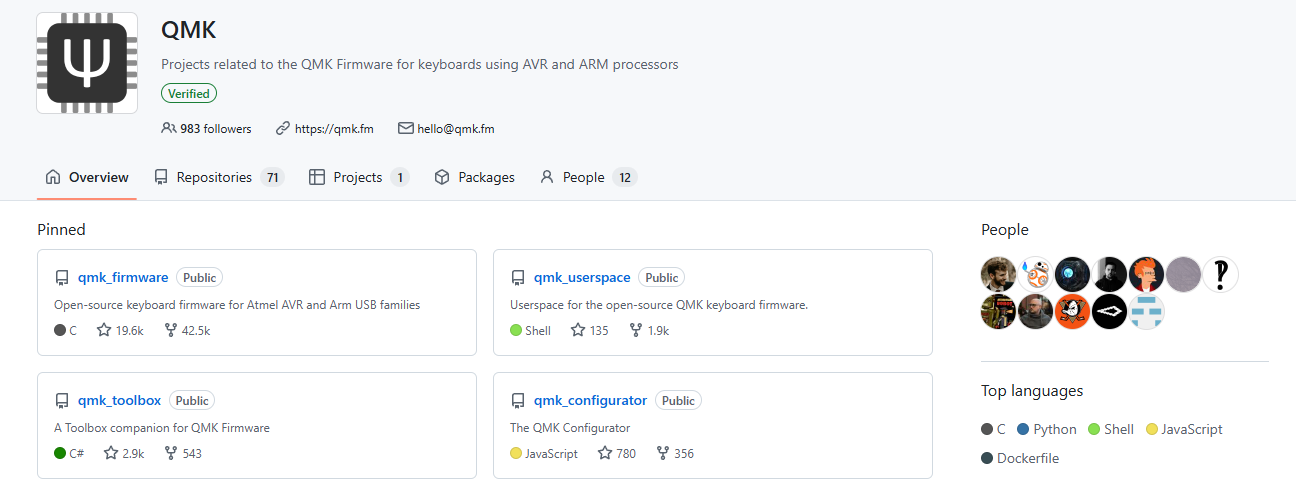Click the yellow JavaScript dot on qmk_configurator
The image size is (1296, 482).
(x=516, y=453)
